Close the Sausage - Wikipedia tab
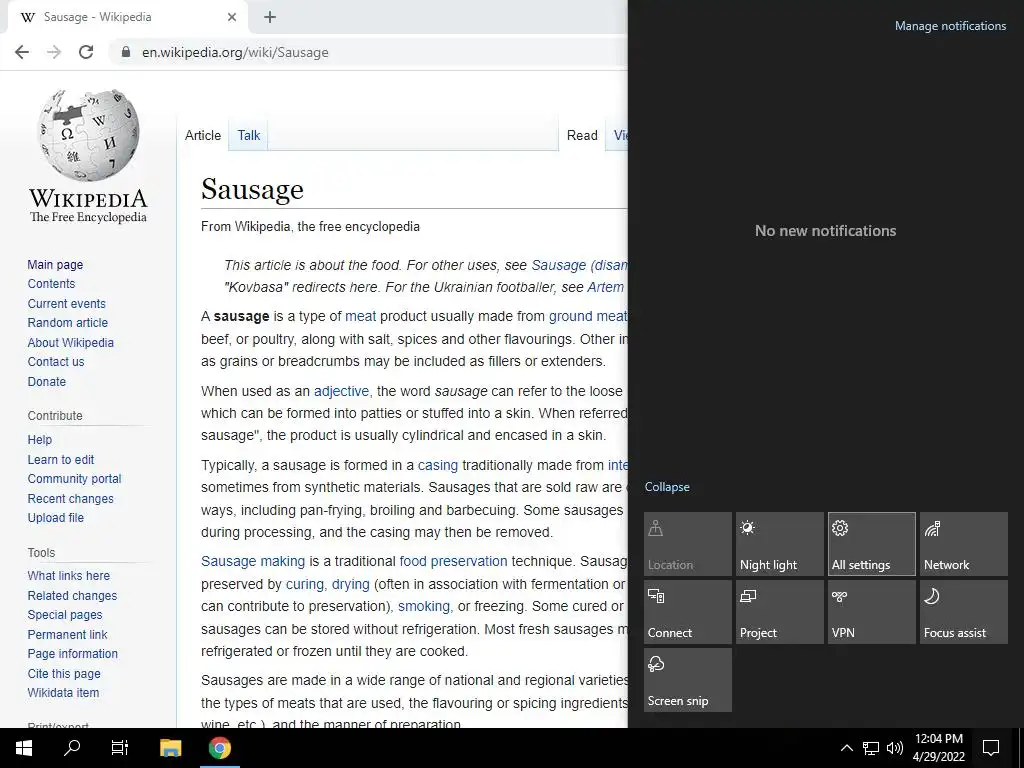Viewport: 1024px width, 768px height. (232, 18)
